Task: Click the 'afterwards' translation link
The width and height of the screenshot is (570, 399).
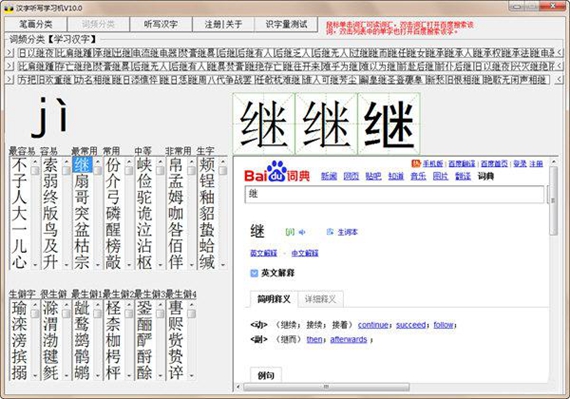Action: [349, 339]
